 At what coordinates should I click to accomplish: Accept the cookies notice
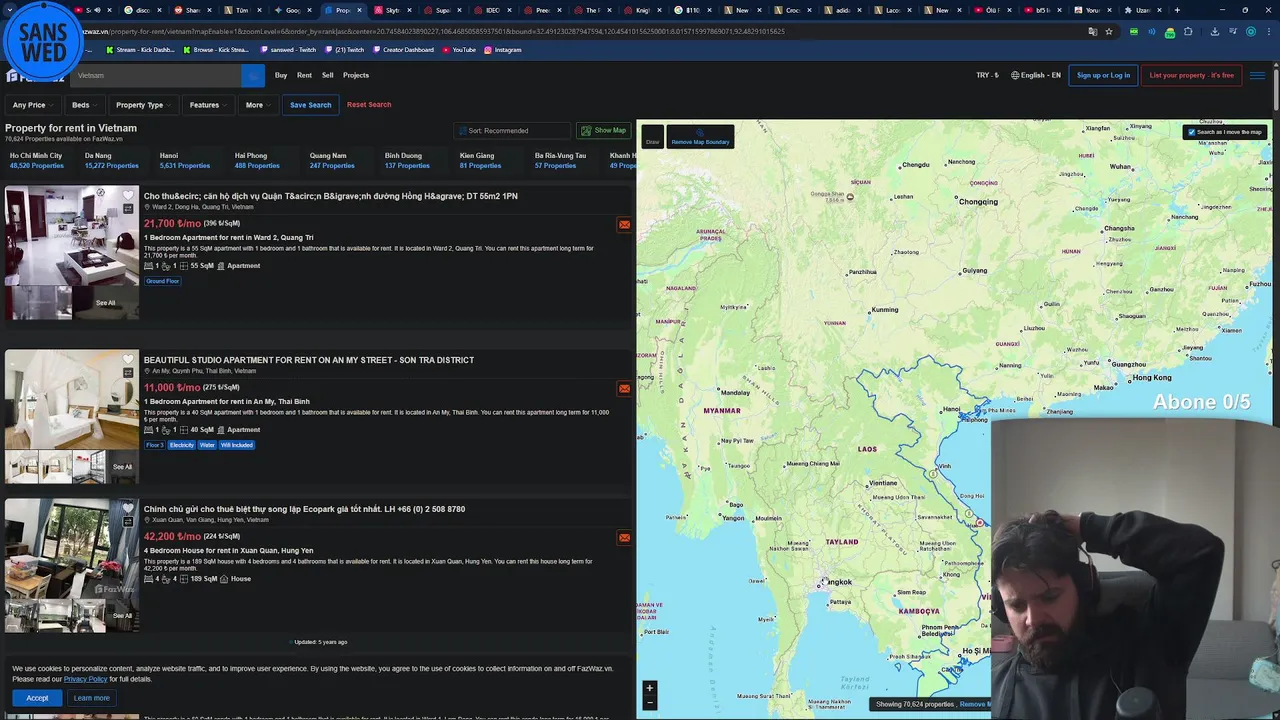coord(37,698)
